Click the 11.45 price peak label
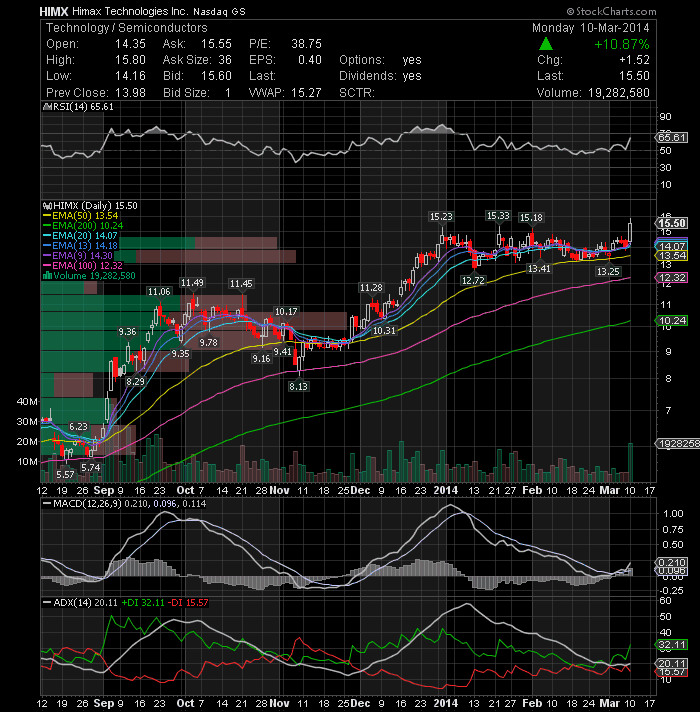Image resolution: width=700 pixels, height=712 pixels. click(x=241, y=284)
